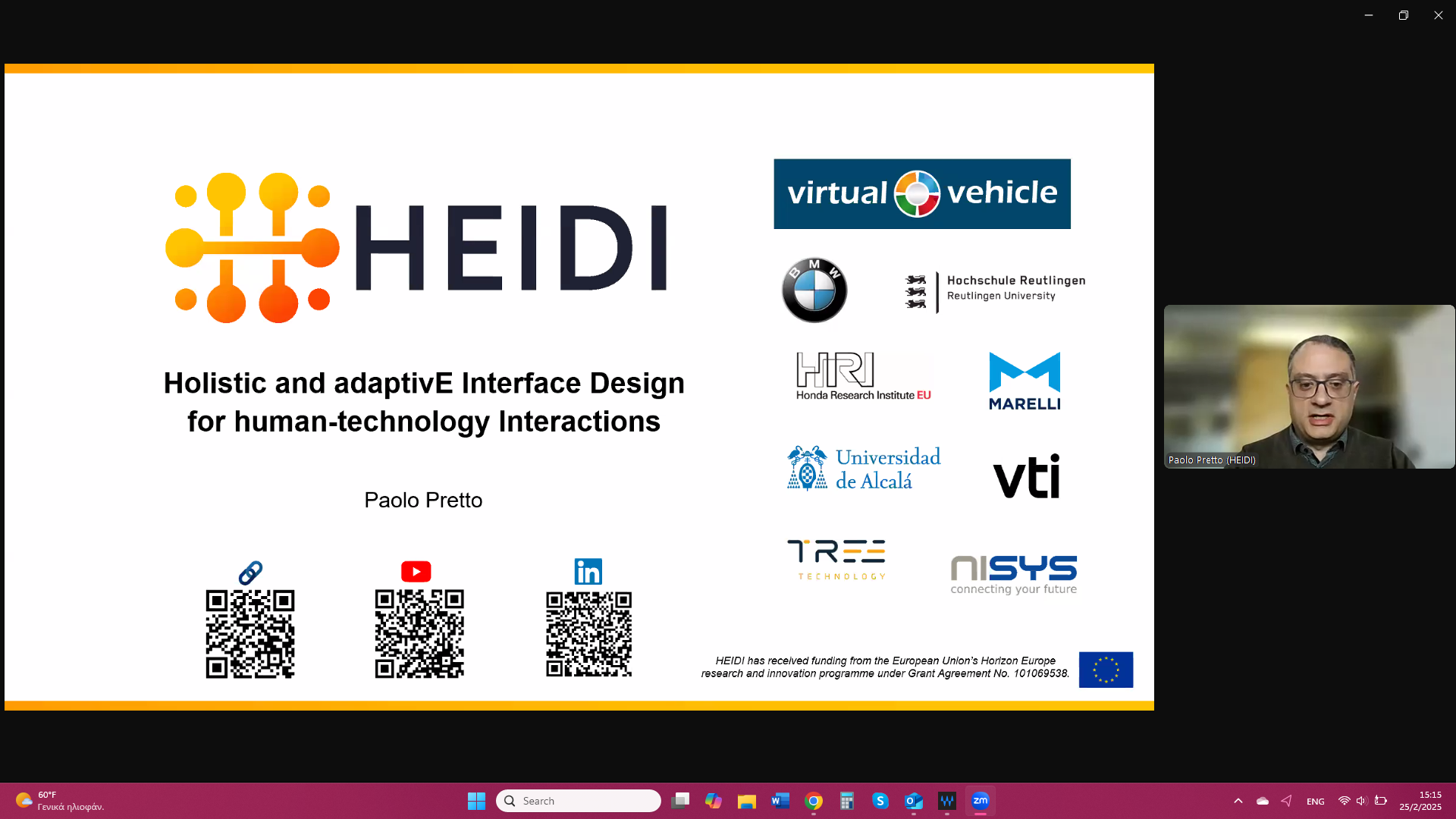Open Task View from the taskbar
Viewport: 1456px width, 819px height.
[x=680, y=801]
